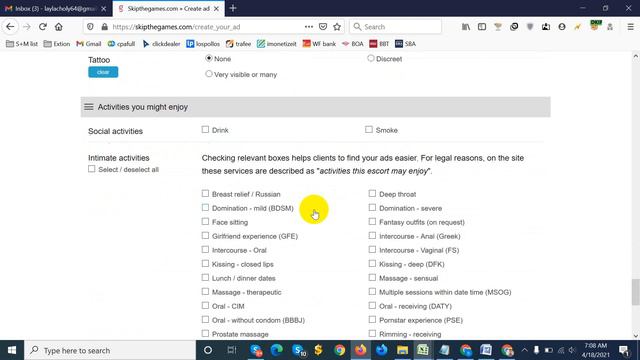This screenshot has height=360, width=640.
Task: Click the page vertical scrollbar thumb
Action: (636, 292)
